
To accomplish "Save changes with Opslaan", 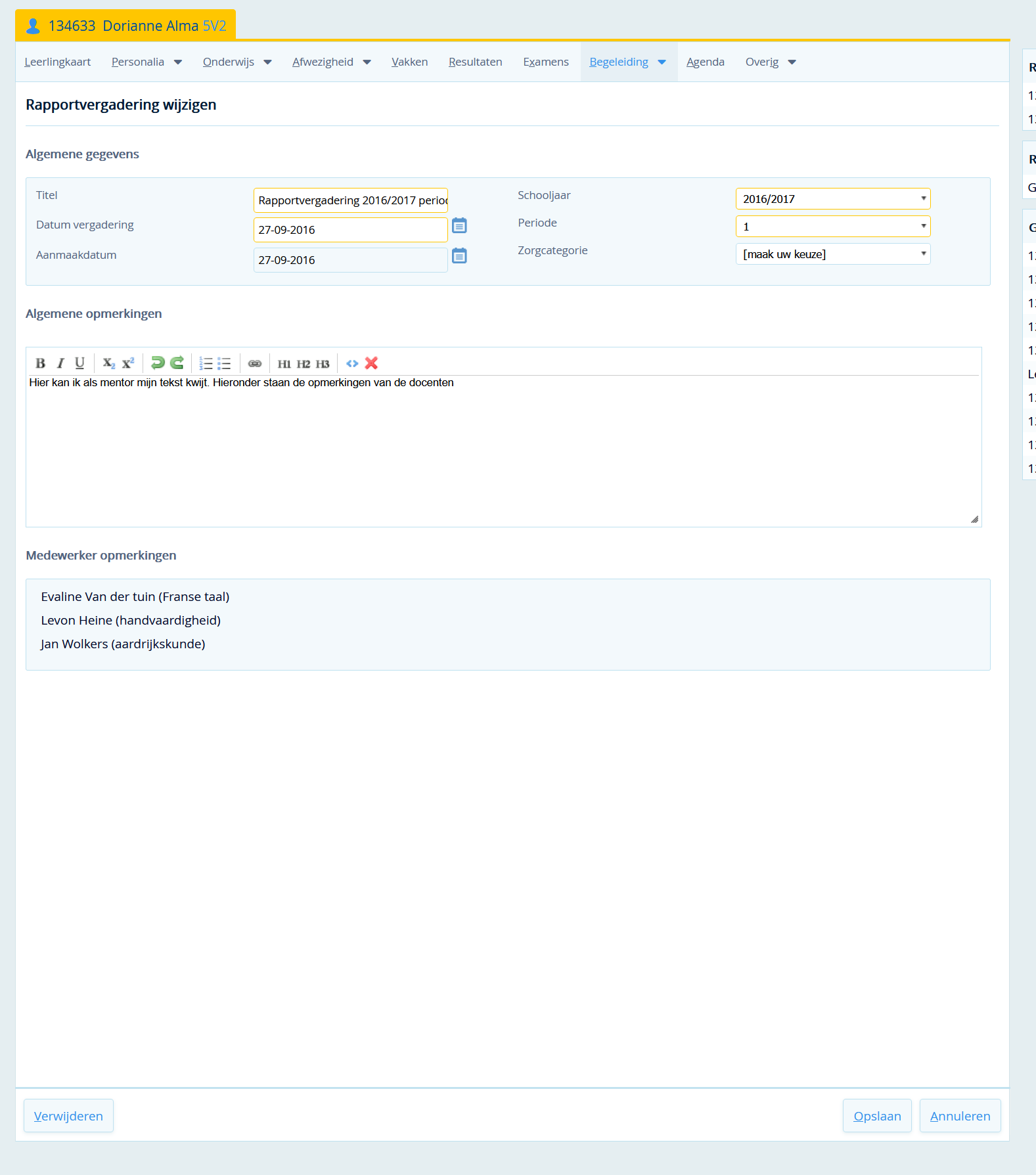I will (877, 1116).
